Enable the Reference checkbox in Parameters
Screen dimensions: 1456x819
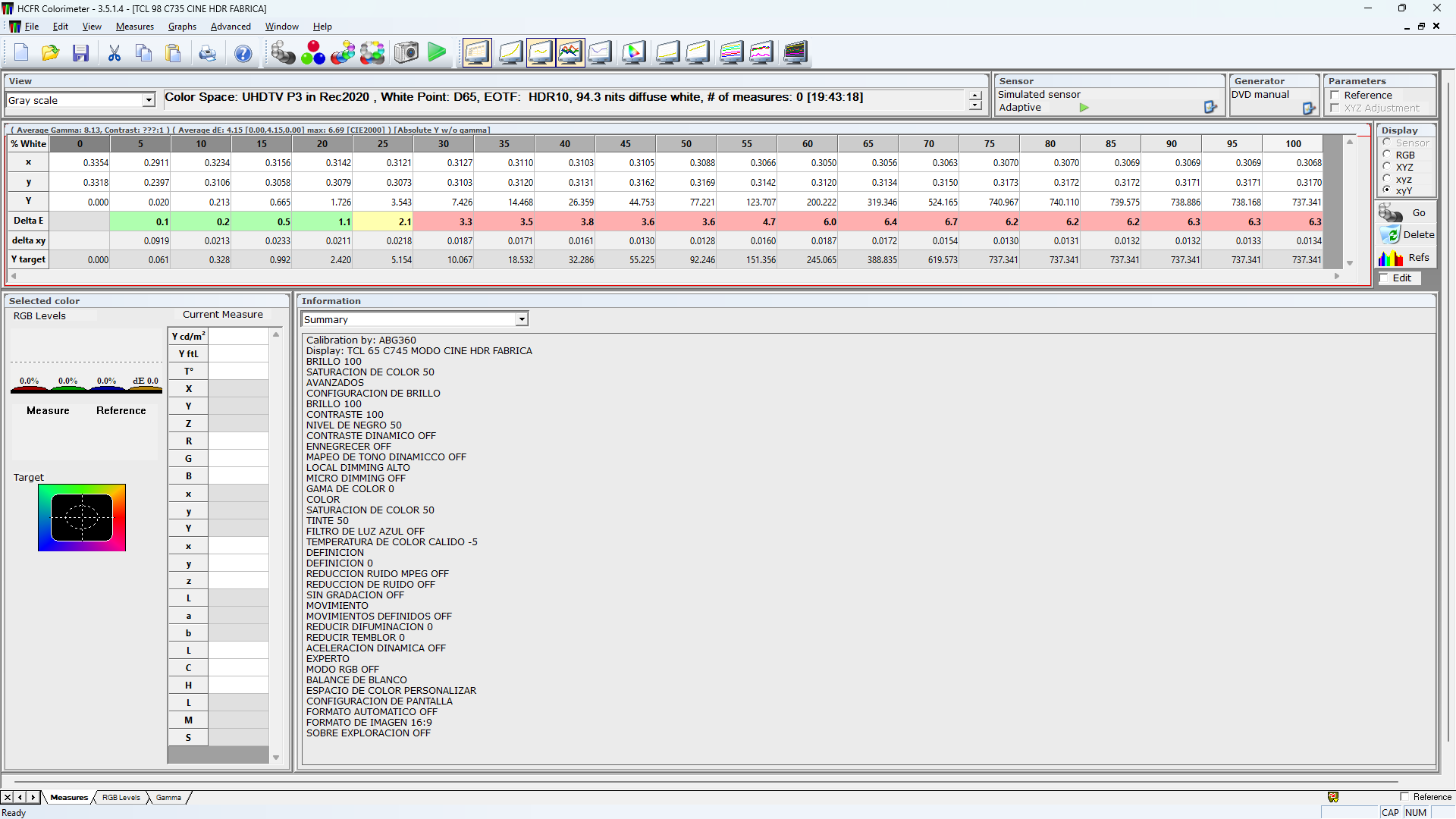(x=1335, y=96)
